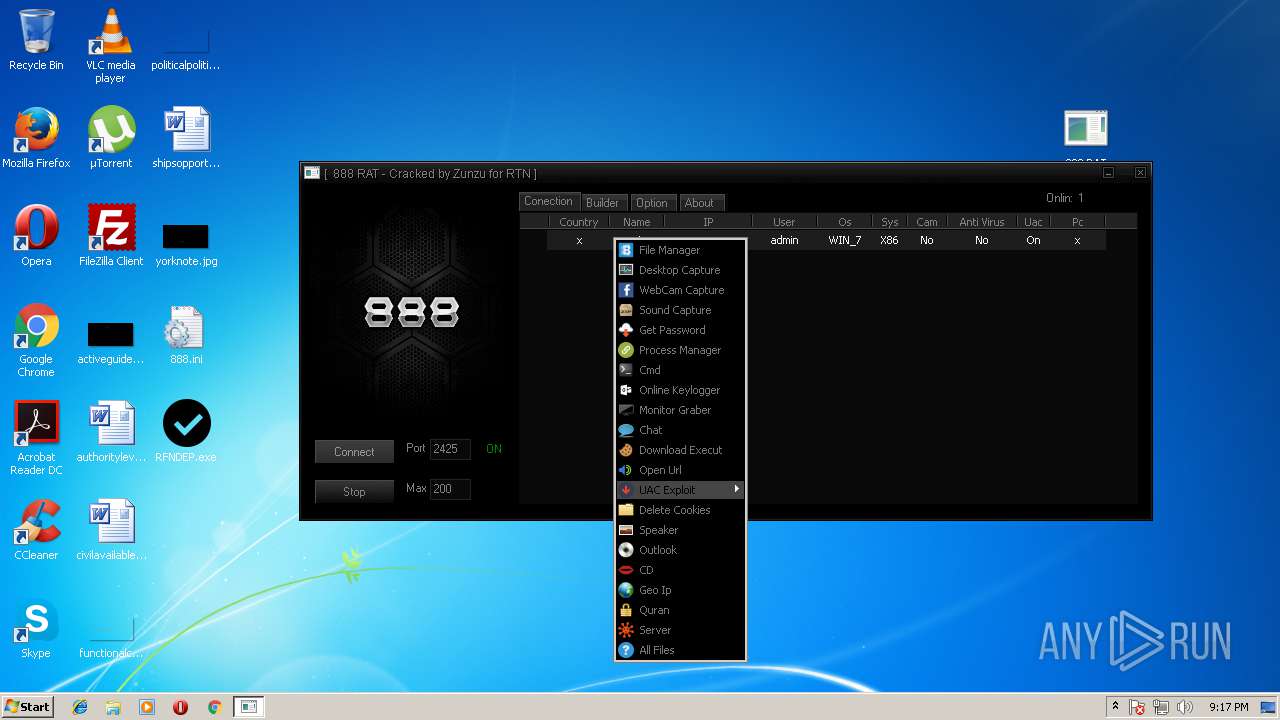Select Open Url menu entry
This screenshot has width=1280, height=720.
pyautogui.click(x=679, y=470)
